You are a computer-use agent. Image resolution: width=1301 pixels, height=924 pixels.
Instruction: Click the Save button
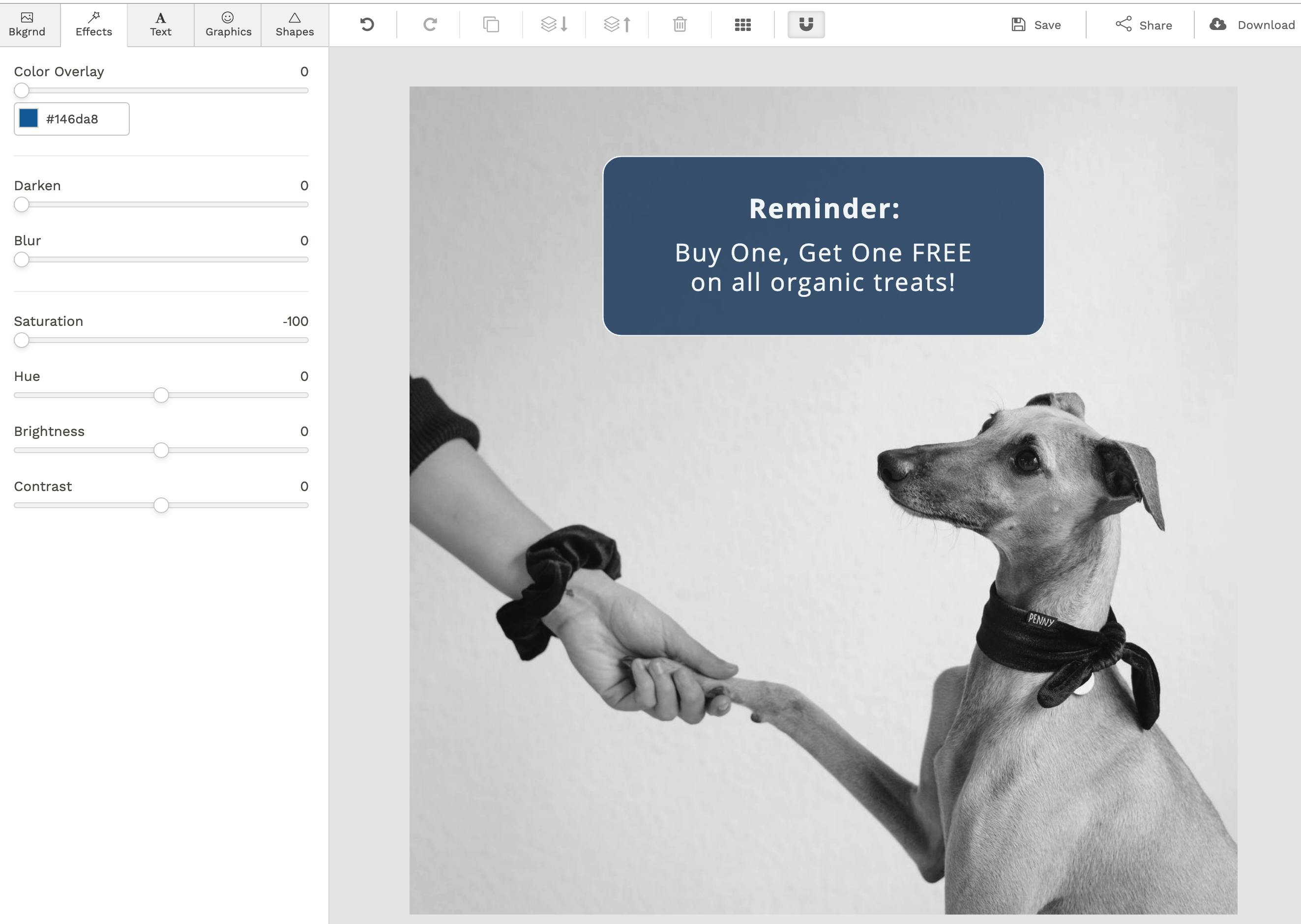pyautogui.click(x=1036, y=25)
